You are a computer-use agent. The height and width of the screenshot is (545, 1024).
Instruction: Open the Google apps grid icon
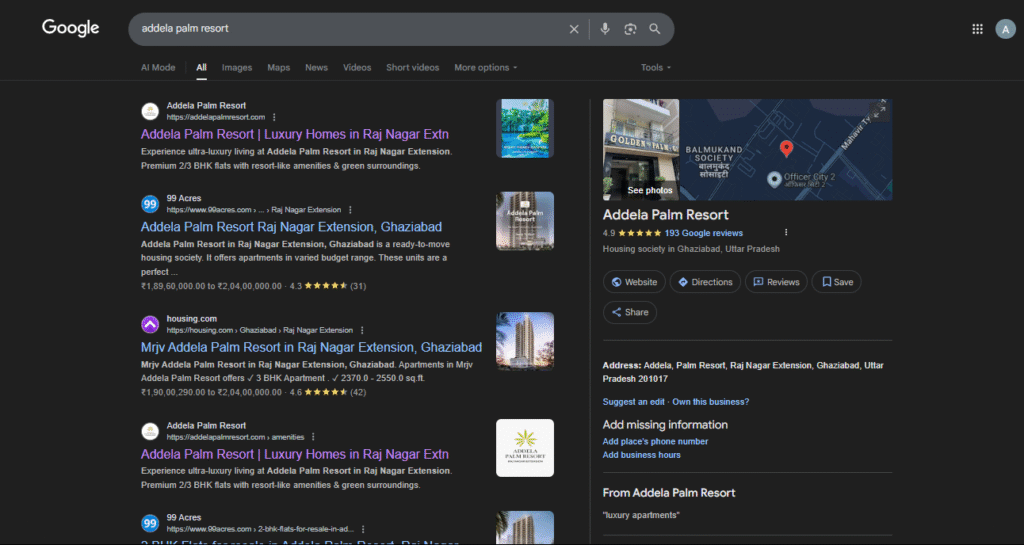click(x=977, y=29)
